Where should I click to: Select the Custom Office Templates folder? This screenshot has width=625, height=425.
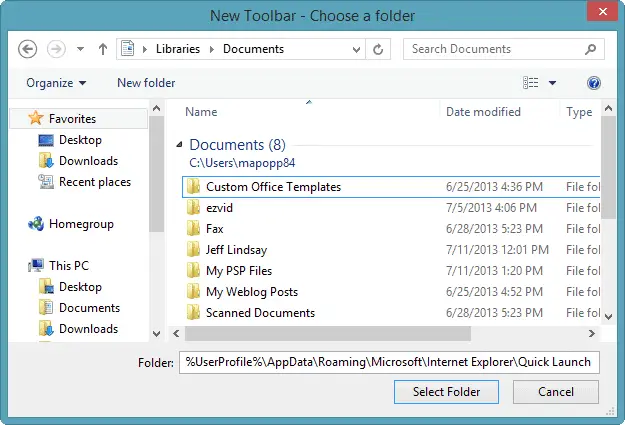tap(391, 187)
